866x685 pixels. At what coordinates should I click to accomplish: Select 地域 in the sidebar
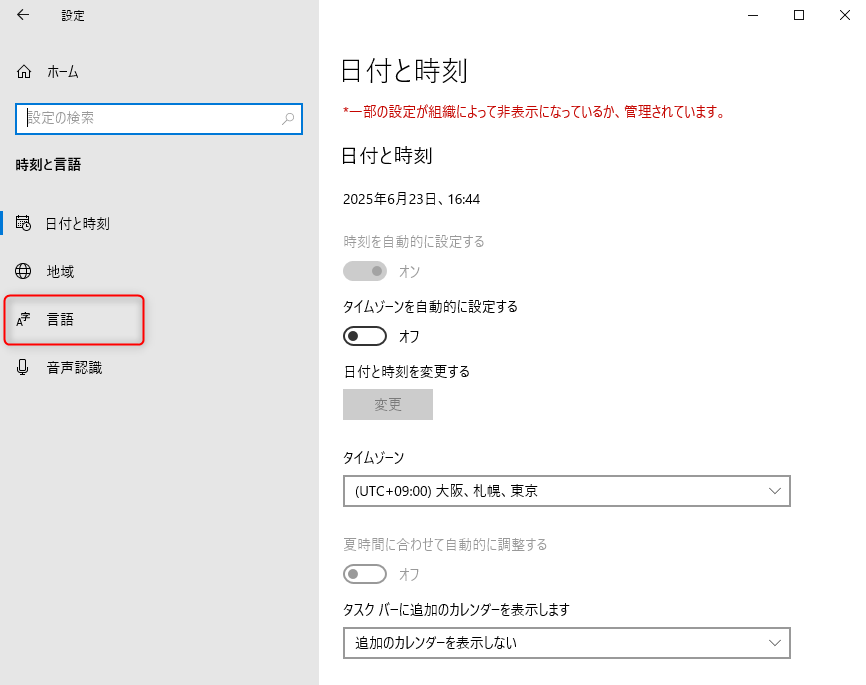click(x=61, y=272)
